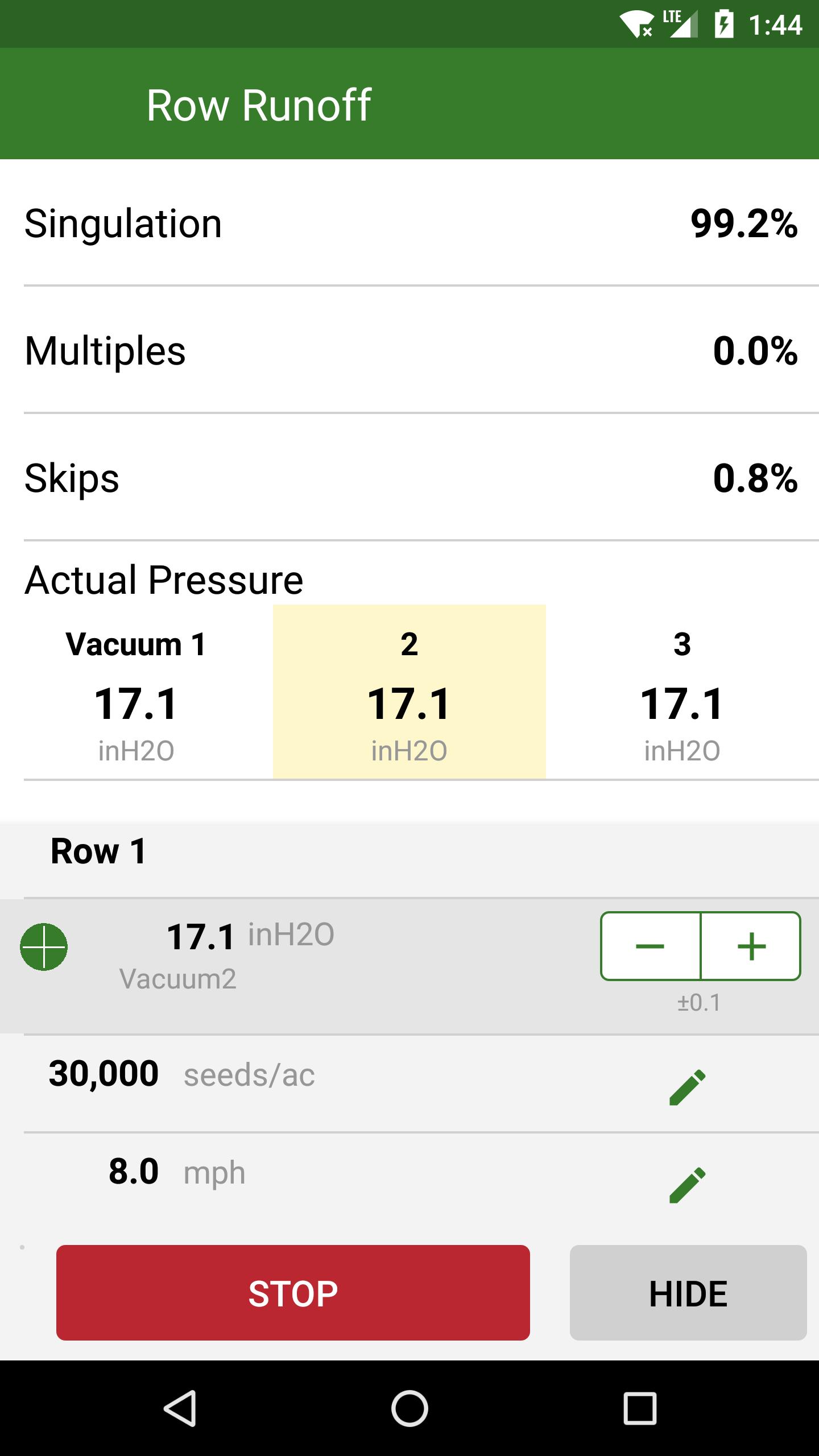
Task: Select the highlighted pressure tab 2
Action: coord(409,693)
